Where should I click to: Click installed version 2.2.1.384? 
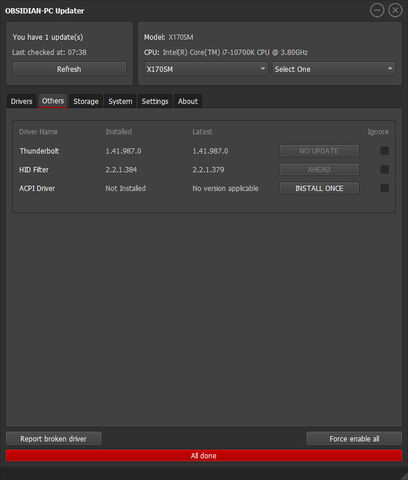click(x=121, y=170)
